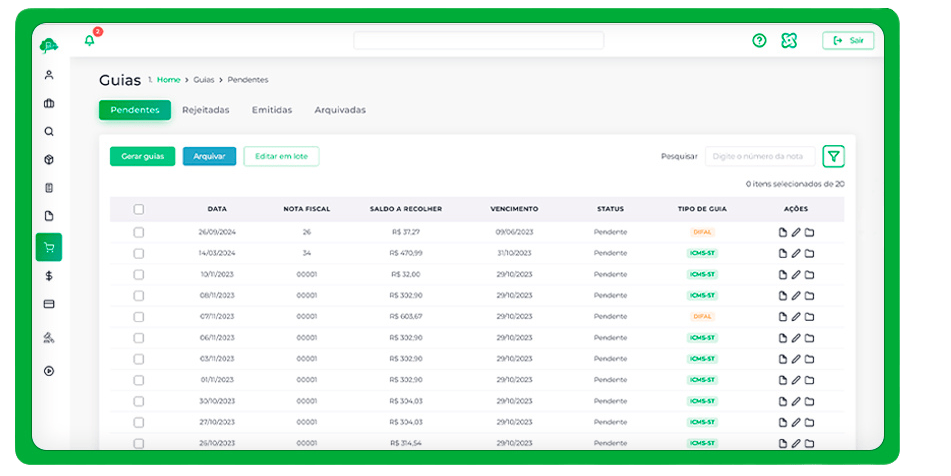This screenshot has height=476, width=951.
Task: Open the gavel sidebar icon
Action: pos(49,338)
